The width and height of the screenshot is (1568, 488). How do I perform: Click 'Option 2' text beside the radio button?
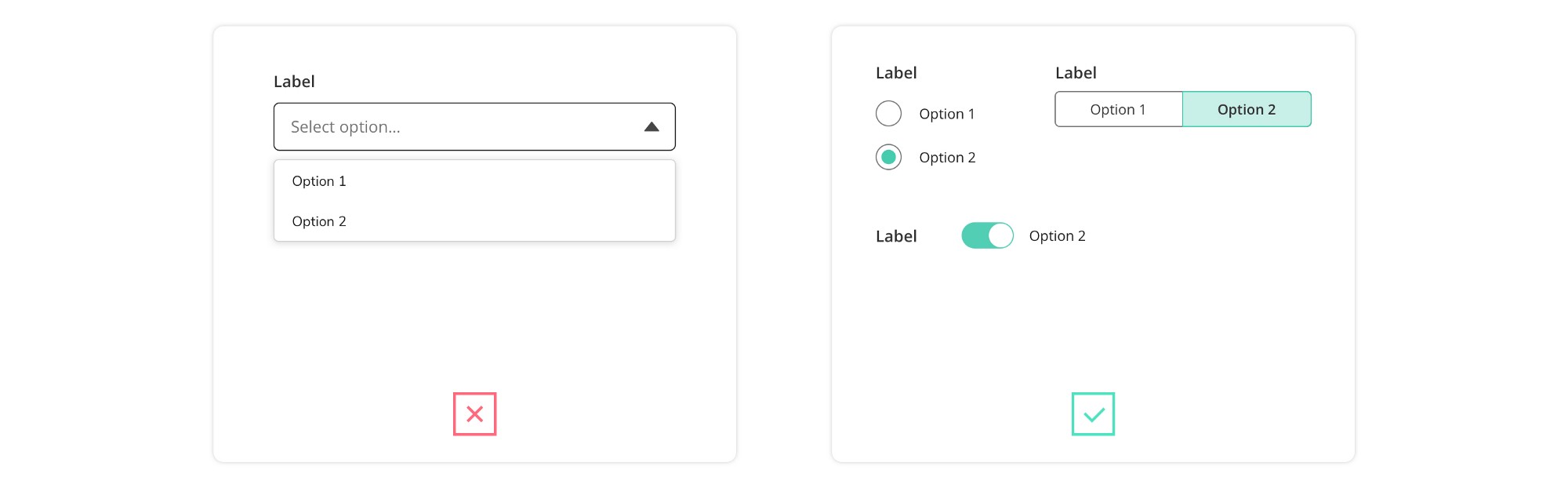coord(947,158)
